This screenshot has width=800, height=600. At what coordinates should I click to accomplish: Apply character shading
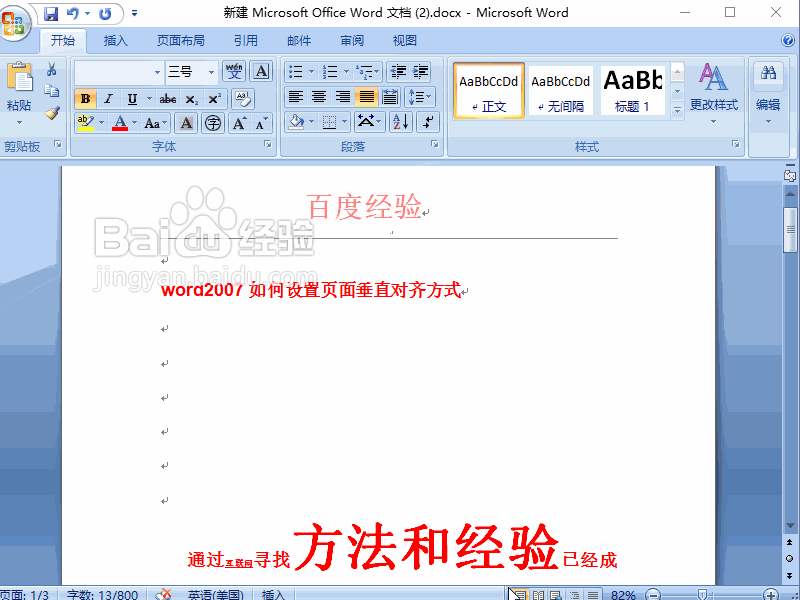tap(186, 123)
